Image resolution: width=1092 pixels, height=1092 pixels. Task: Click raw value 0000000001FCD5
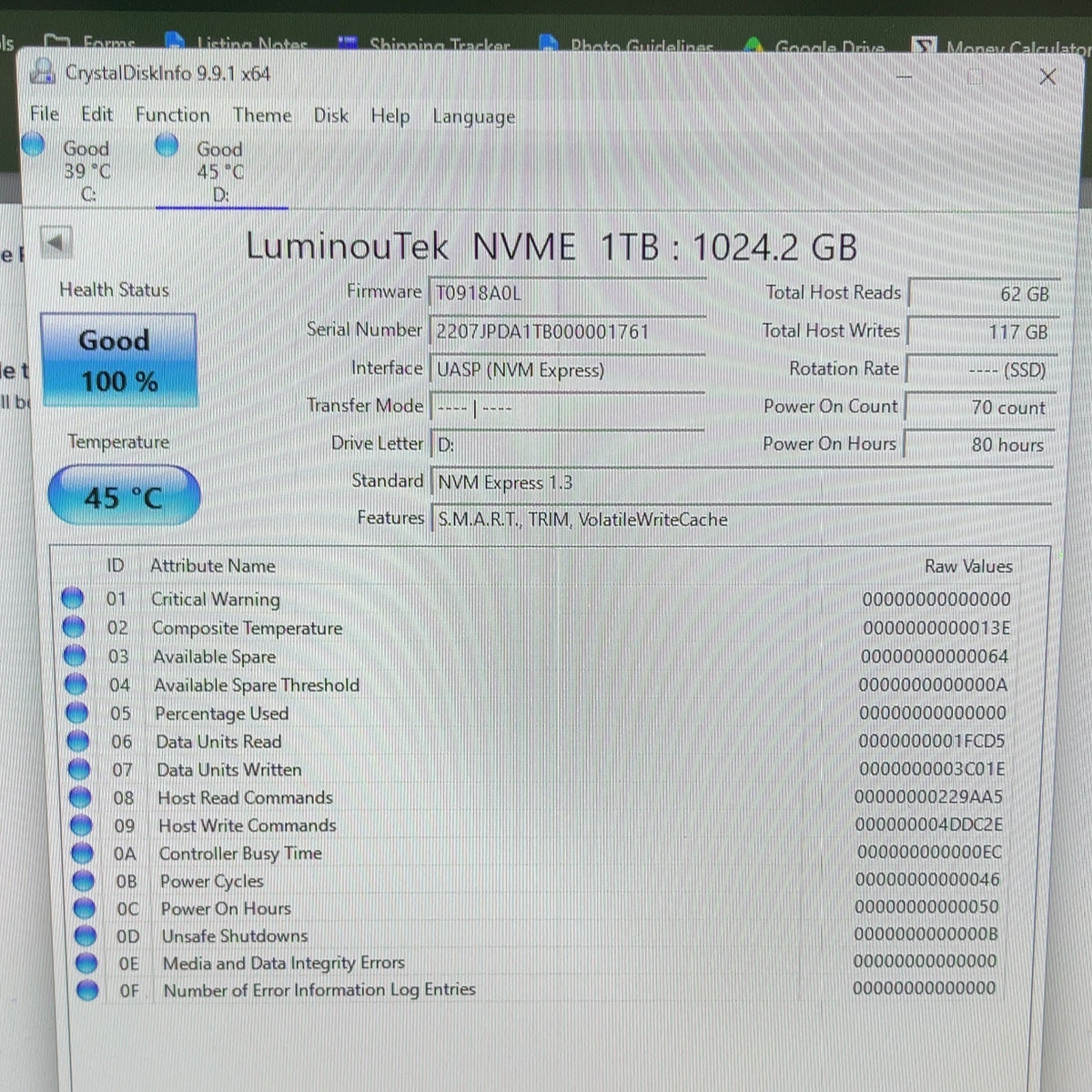coord(932,741)
